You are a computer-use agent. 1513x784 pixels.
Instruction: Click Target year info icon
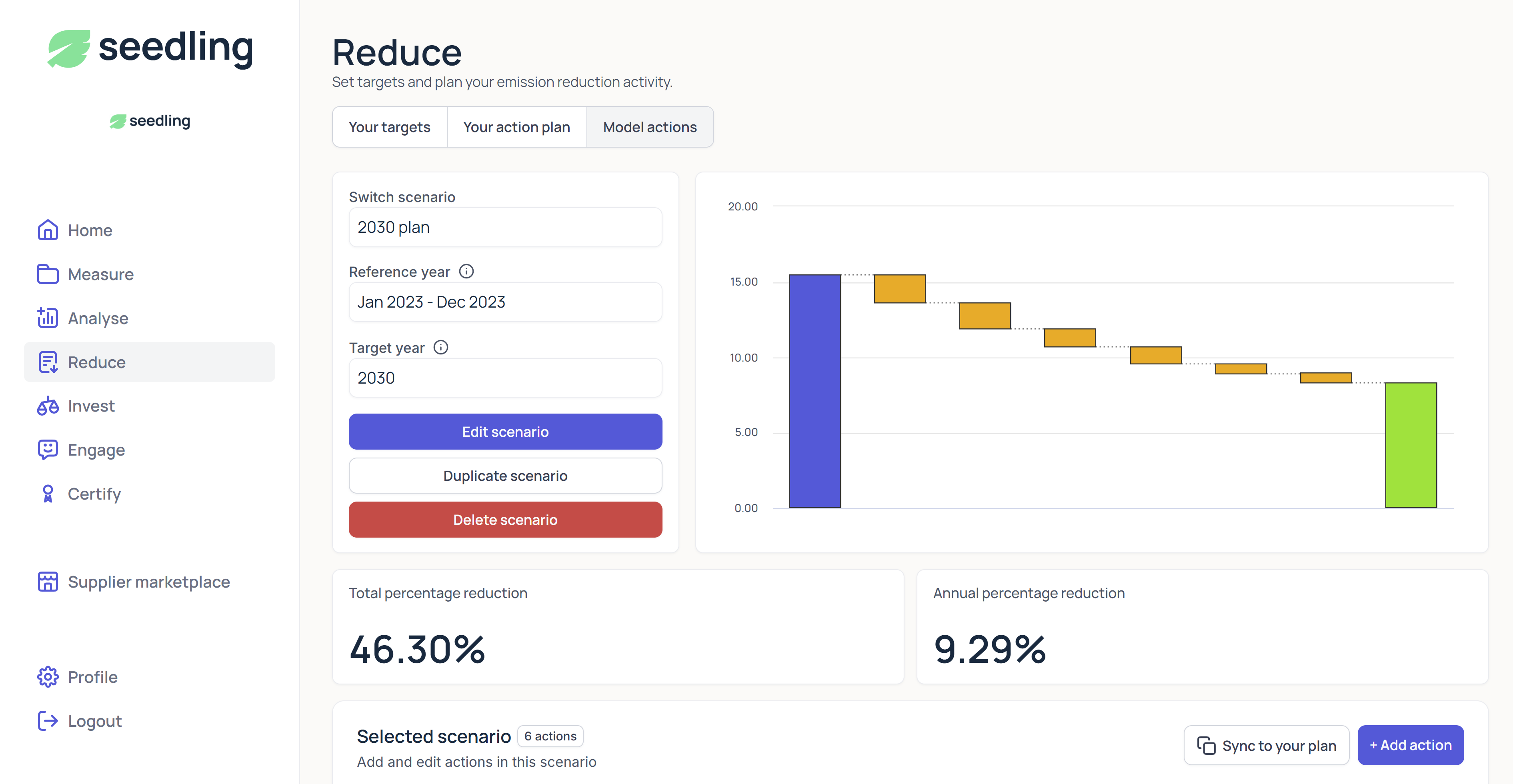tap(440, 348)
